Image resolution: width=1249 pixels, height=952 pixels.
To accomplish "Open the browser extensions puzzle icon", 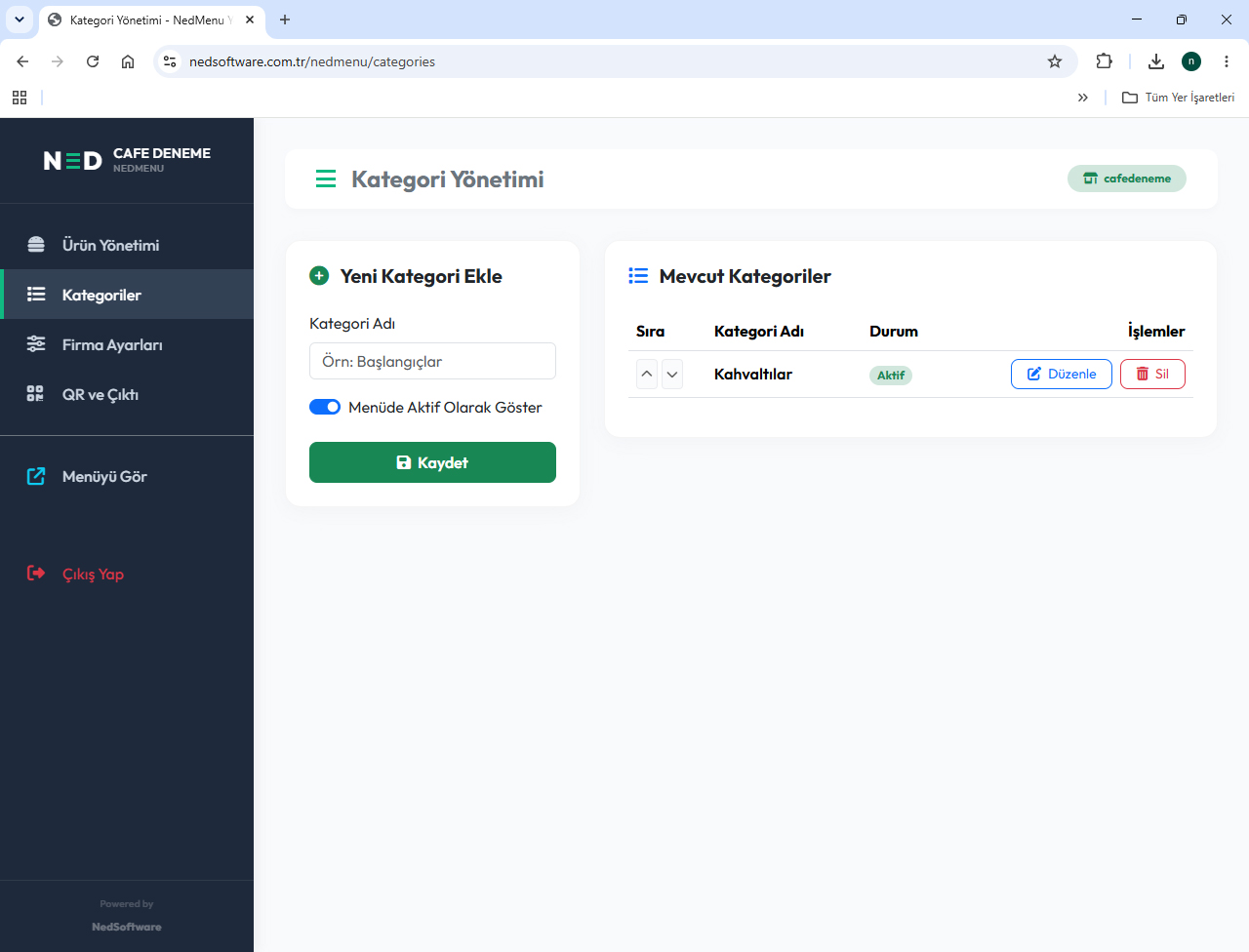I will point(1104,61).
